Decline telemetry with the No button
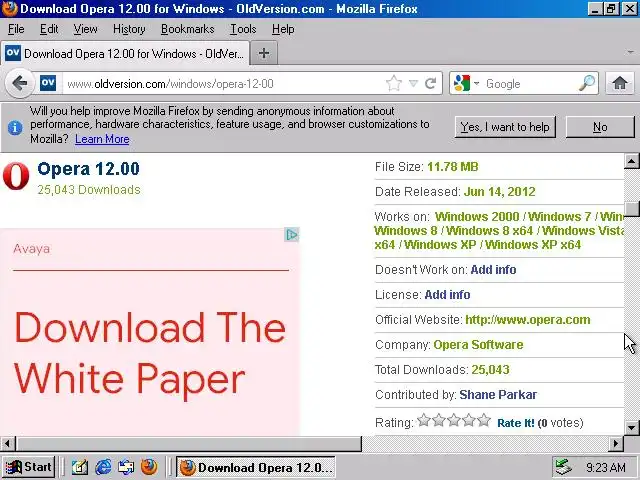Screen dimensions: 640x480 [x=600, y=127]
